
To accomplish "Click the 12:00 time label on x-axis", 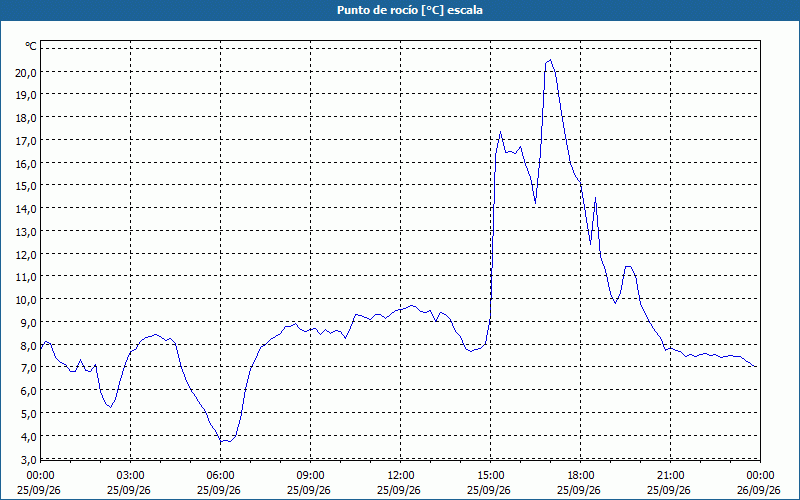I will pos(401,475).
